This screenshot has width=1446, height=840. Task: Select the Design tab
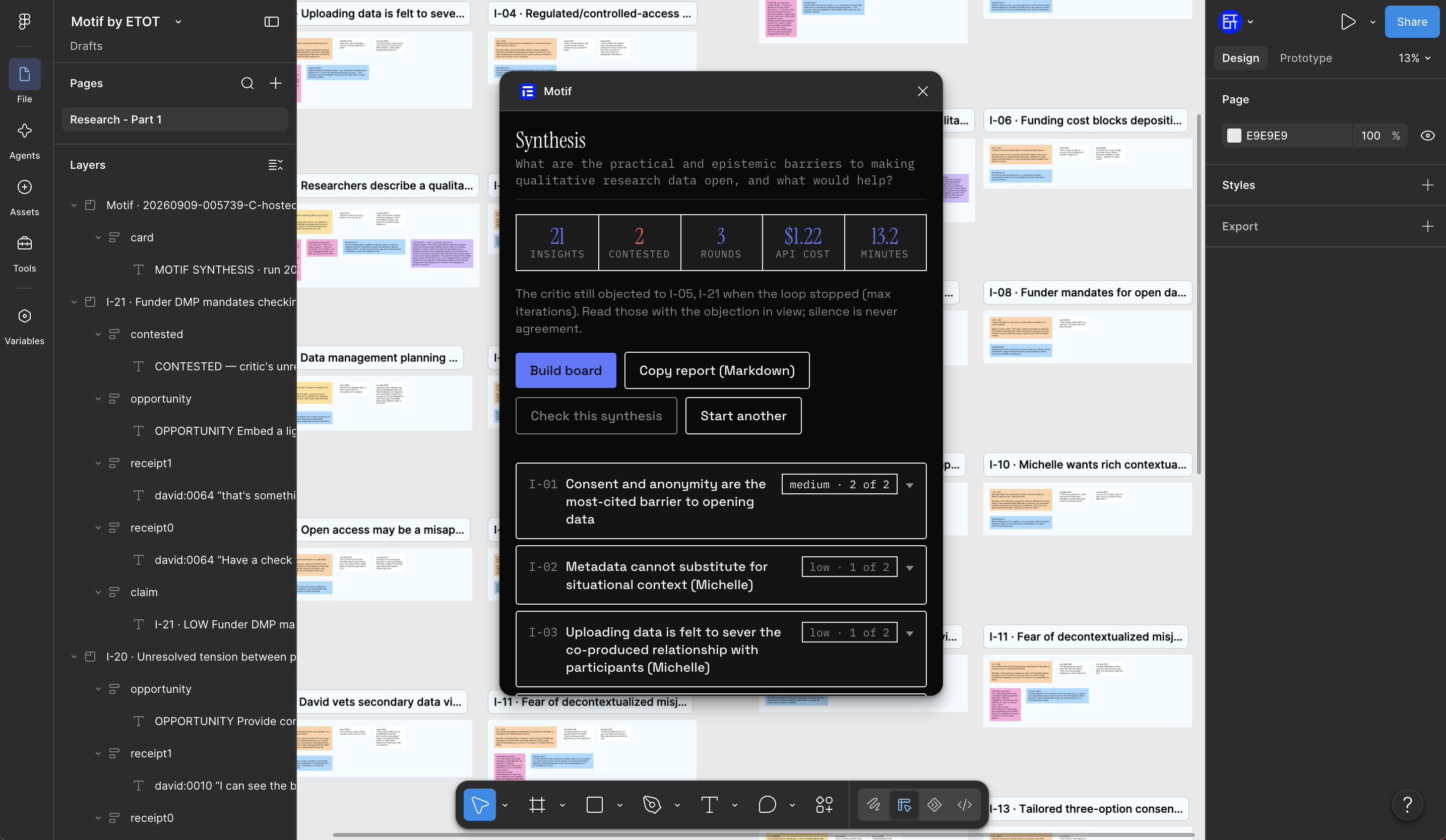[x=1240, y=58]
